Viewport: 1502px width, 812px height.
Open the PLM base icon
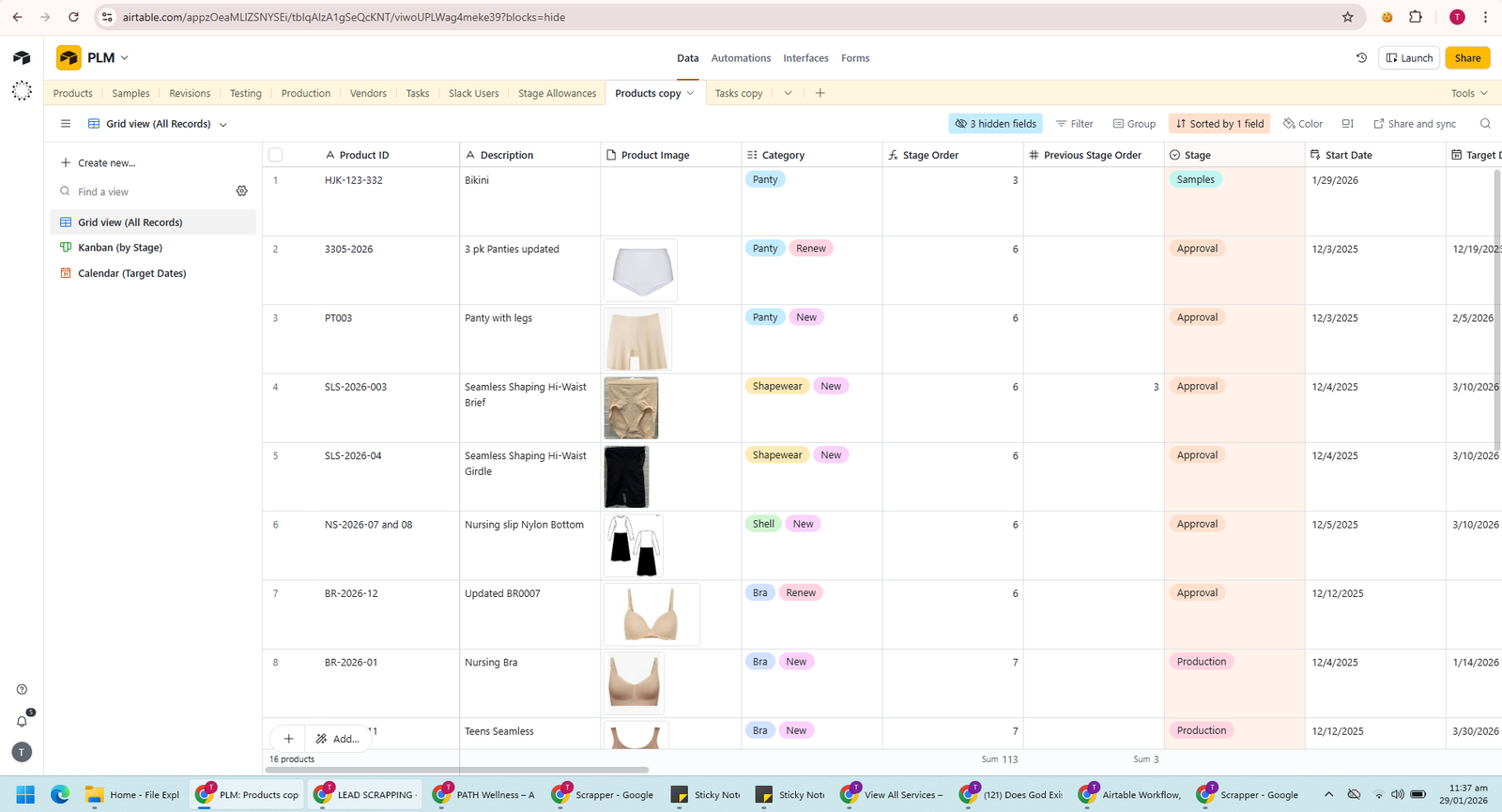(69, 58)
